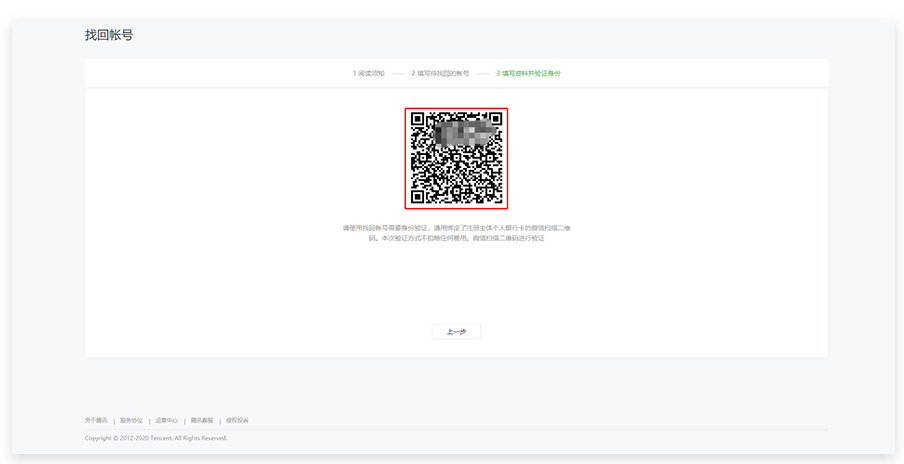904x464 pixels.
Task: Click the 找回帐号 page heading
Action: pos(109,35)
